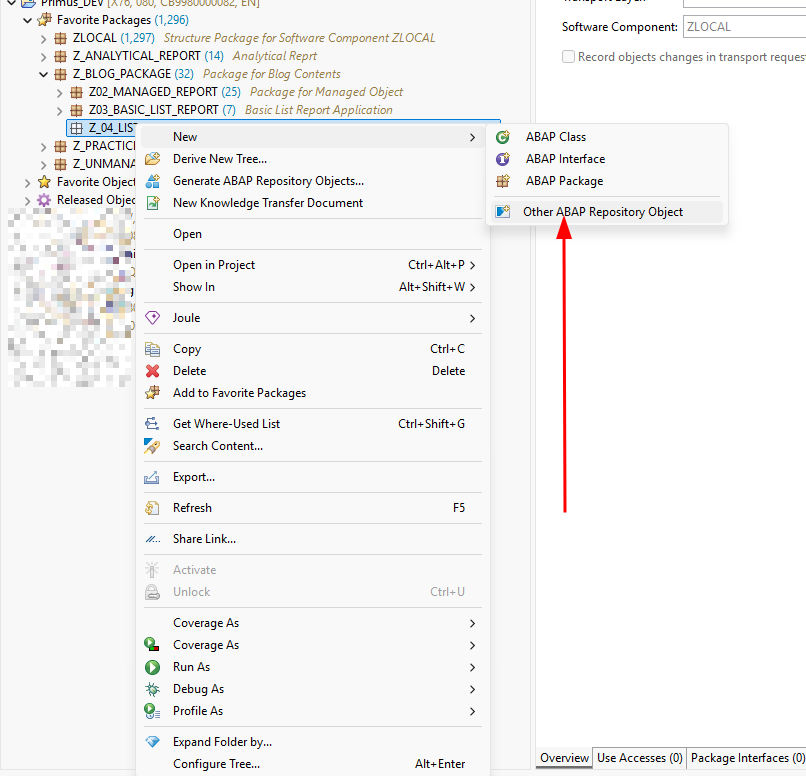The width and height of the screenshot is (806, 776).
Task: Select the Z_04_LIS package tree row
Action: (x=103, y=128)
